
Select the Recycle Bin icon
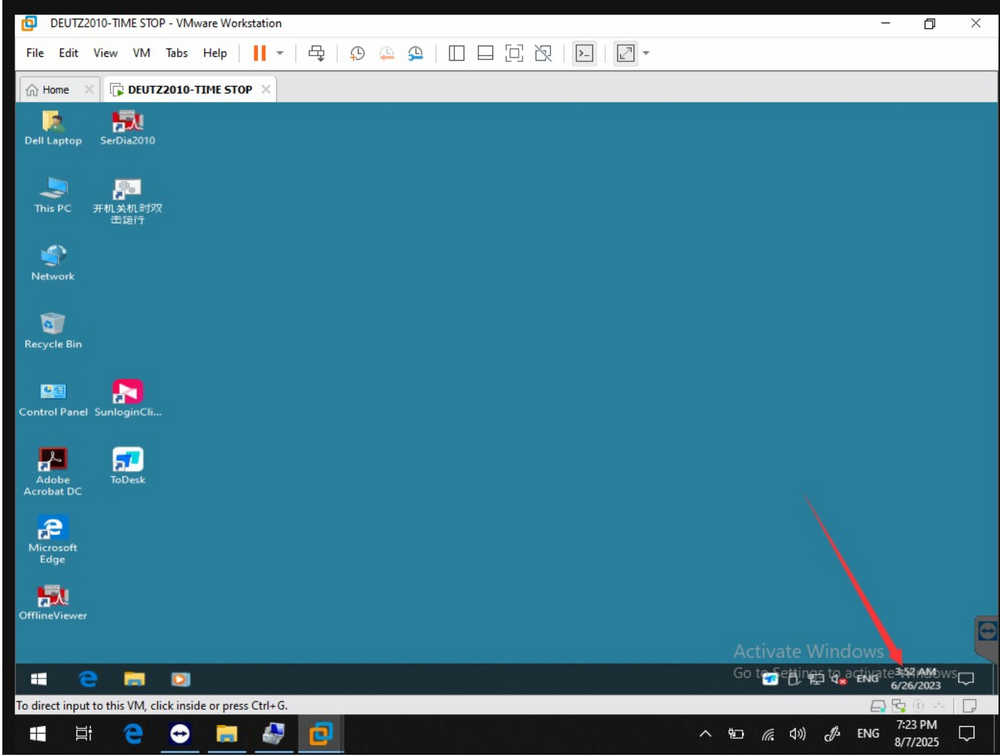(x=53, y=331)
